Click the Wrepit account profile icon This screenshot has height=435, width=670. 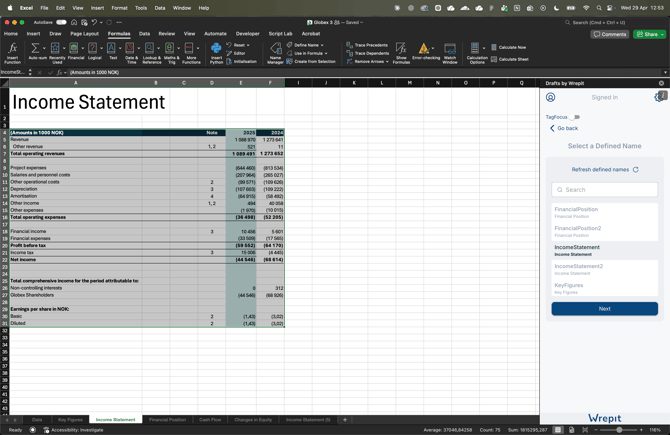click(x=550, y=97)
